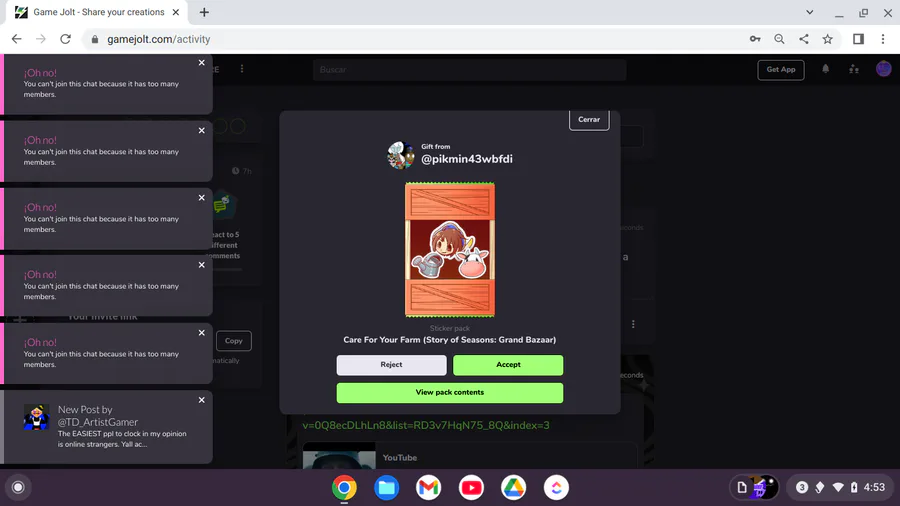The width and height of the screenshot is (900, 506).
Task: Dismiss the second Oh no notification
Action: point(201,130)
